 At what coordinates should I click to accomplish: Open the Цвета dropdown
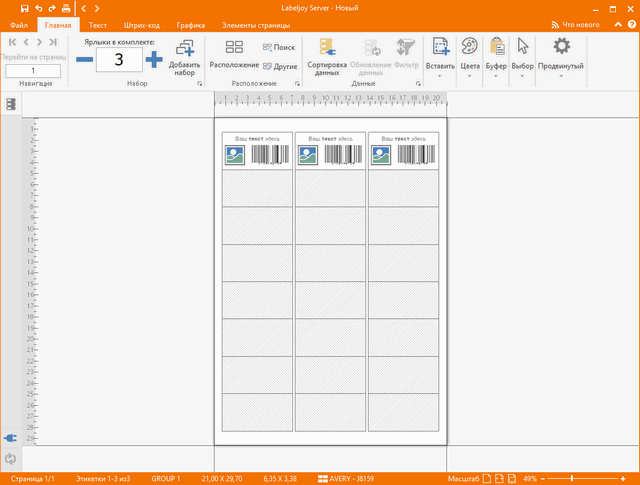click(x=470, y=76)
